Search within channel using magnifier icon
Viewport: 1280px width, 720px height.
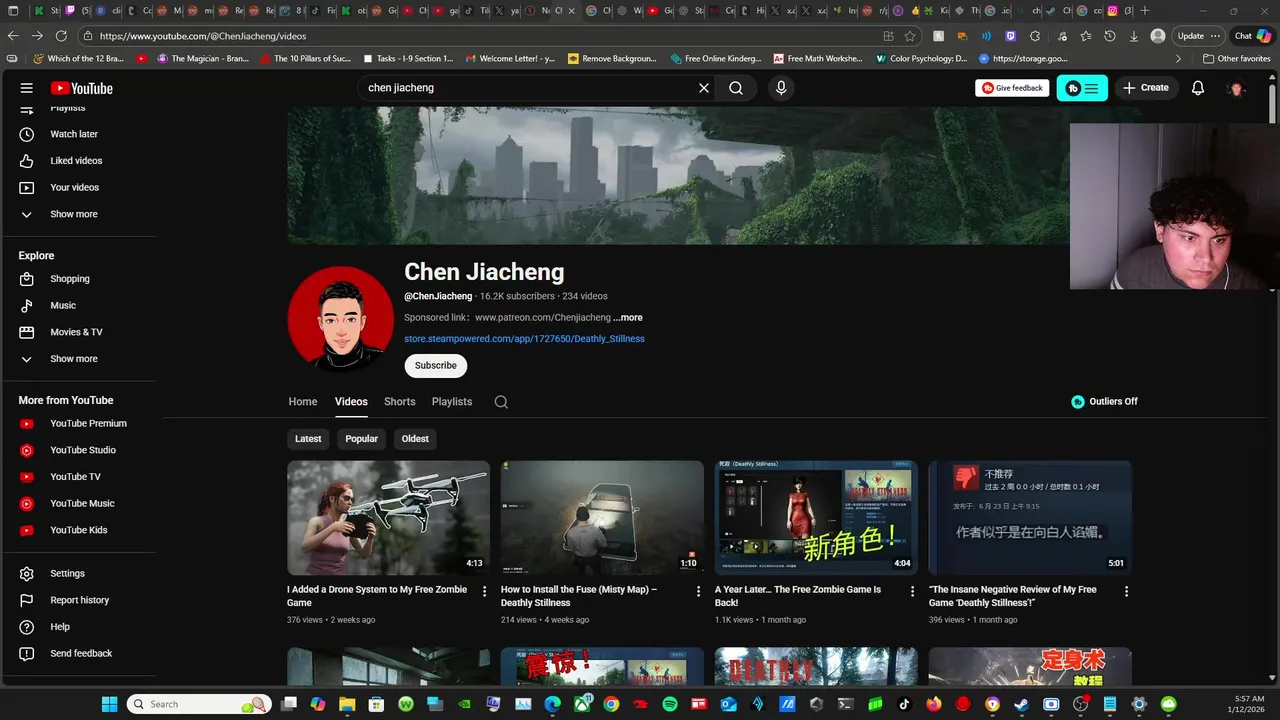(x=501, y=402)
